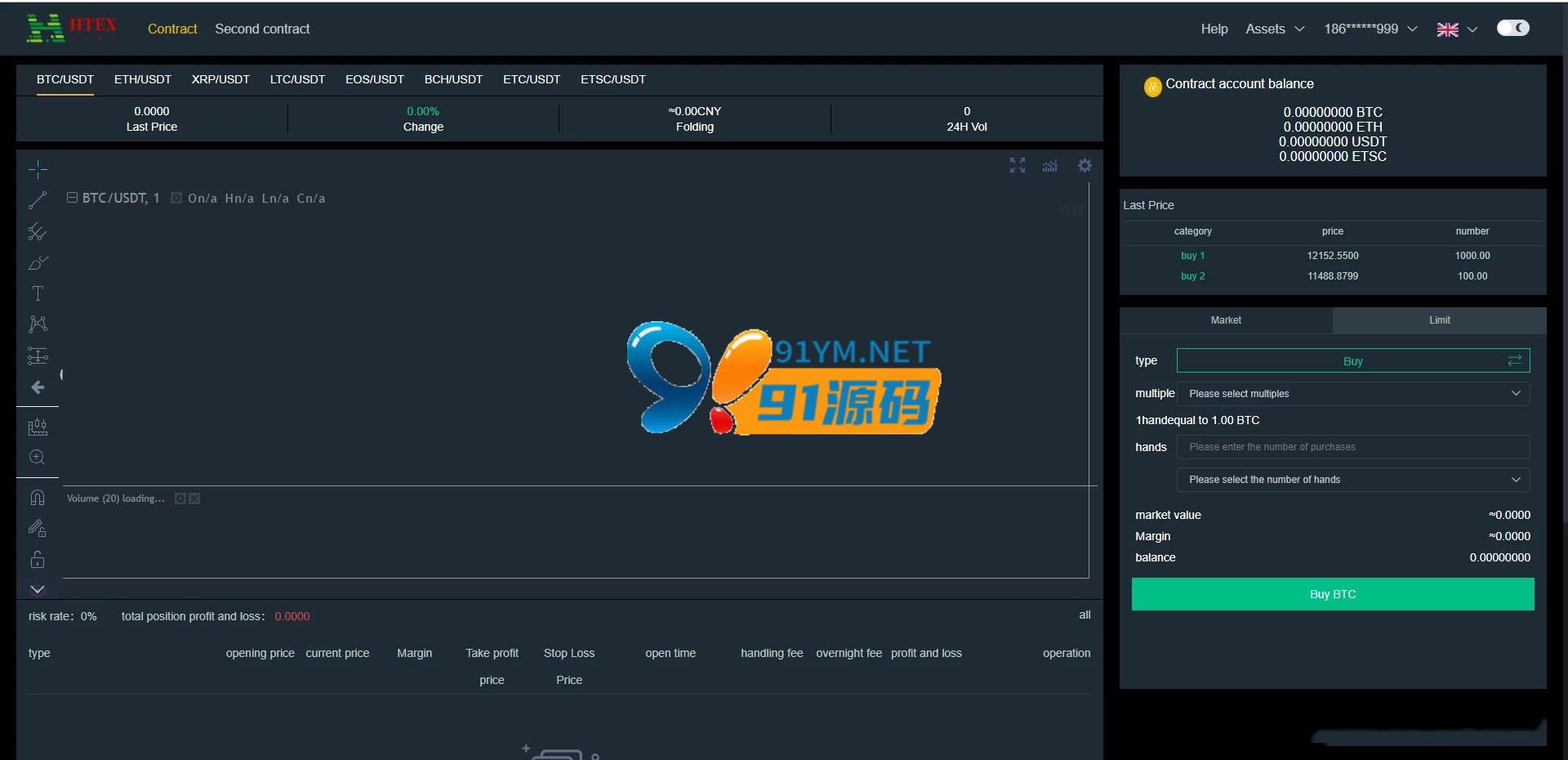This screenshot has width=1568, height=760.
Task: Click the number of purchases input field
Action: point(1353,447)
